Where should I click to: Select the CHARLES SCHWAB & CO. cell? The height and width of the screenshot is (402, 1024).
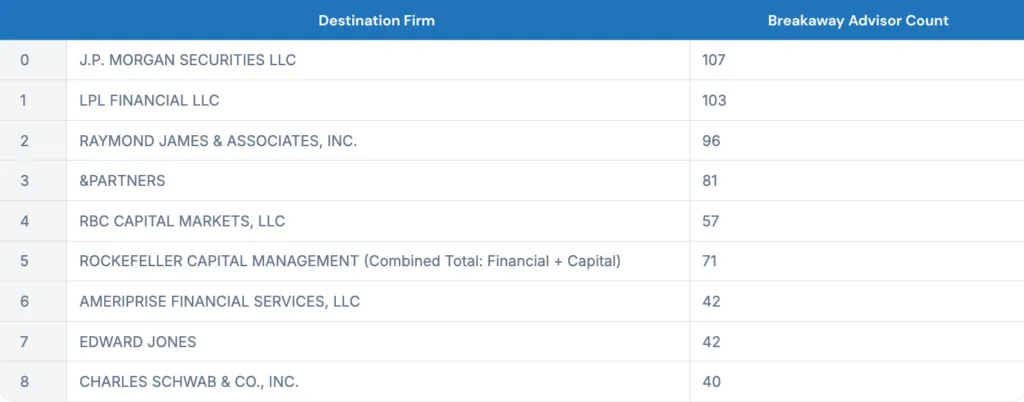(378, 382)
